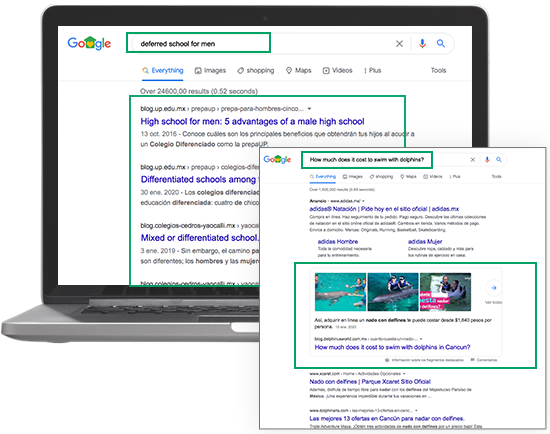This screenshot has height=434, width=550.
Task: Expand the dropdown arrow next to blog.up.edu.mx URL
Action: (x=309, y=109)
